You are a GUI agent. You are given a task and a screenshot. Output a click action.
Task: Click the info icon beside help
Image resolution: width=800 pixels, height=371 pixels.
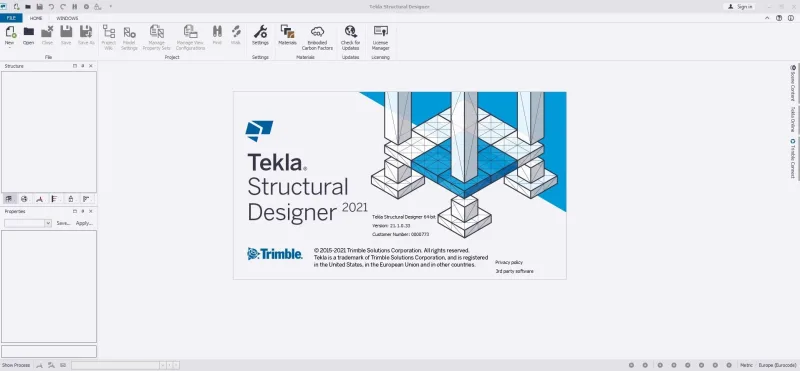click(x=790, y=18)
